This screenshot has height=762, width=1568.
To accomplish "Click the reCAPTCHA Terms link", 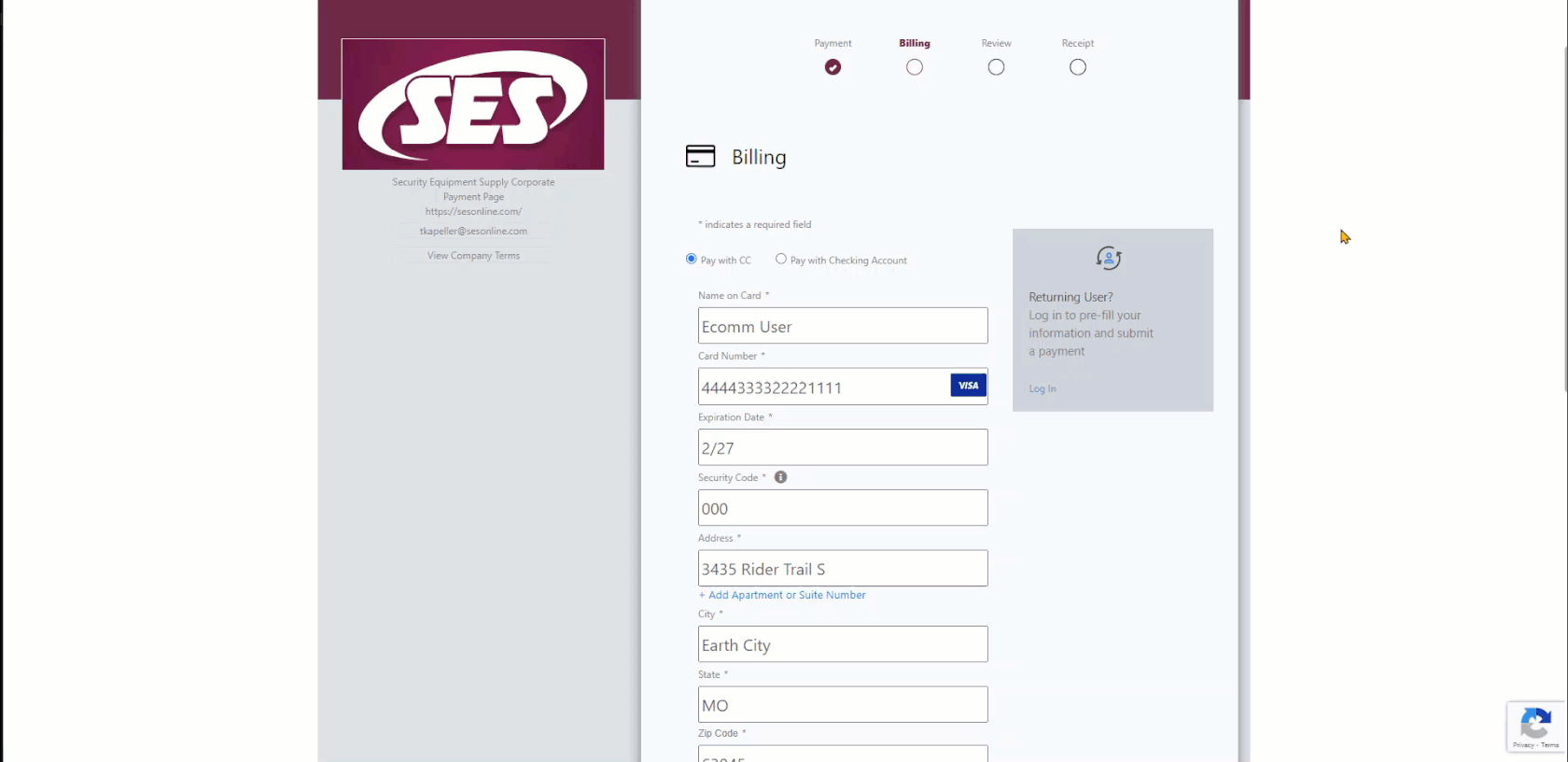I will point(1550,745).
